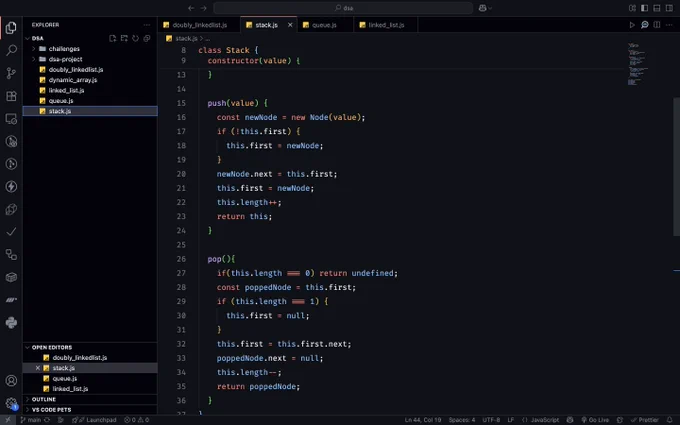Change indentation via Spaces: 4
The width and height of the screenshot is (680, 425).
click(462, 420)
